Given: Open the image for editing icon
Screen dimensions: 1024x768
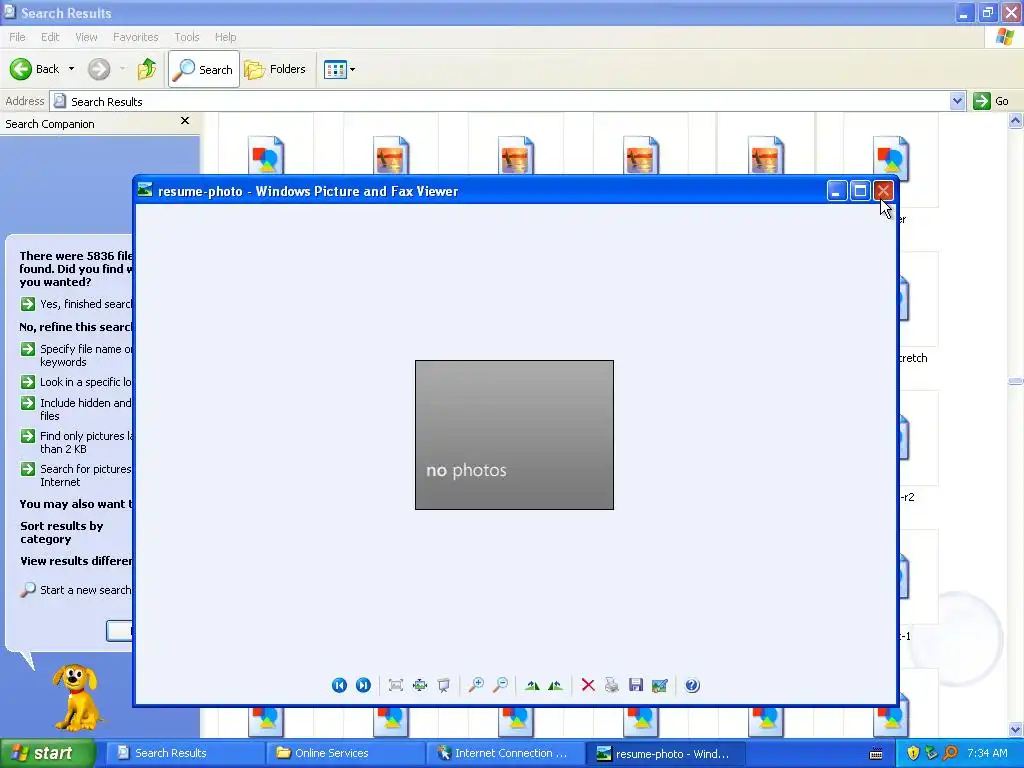Looking at the screenshot, I should (x=660, y=685).
